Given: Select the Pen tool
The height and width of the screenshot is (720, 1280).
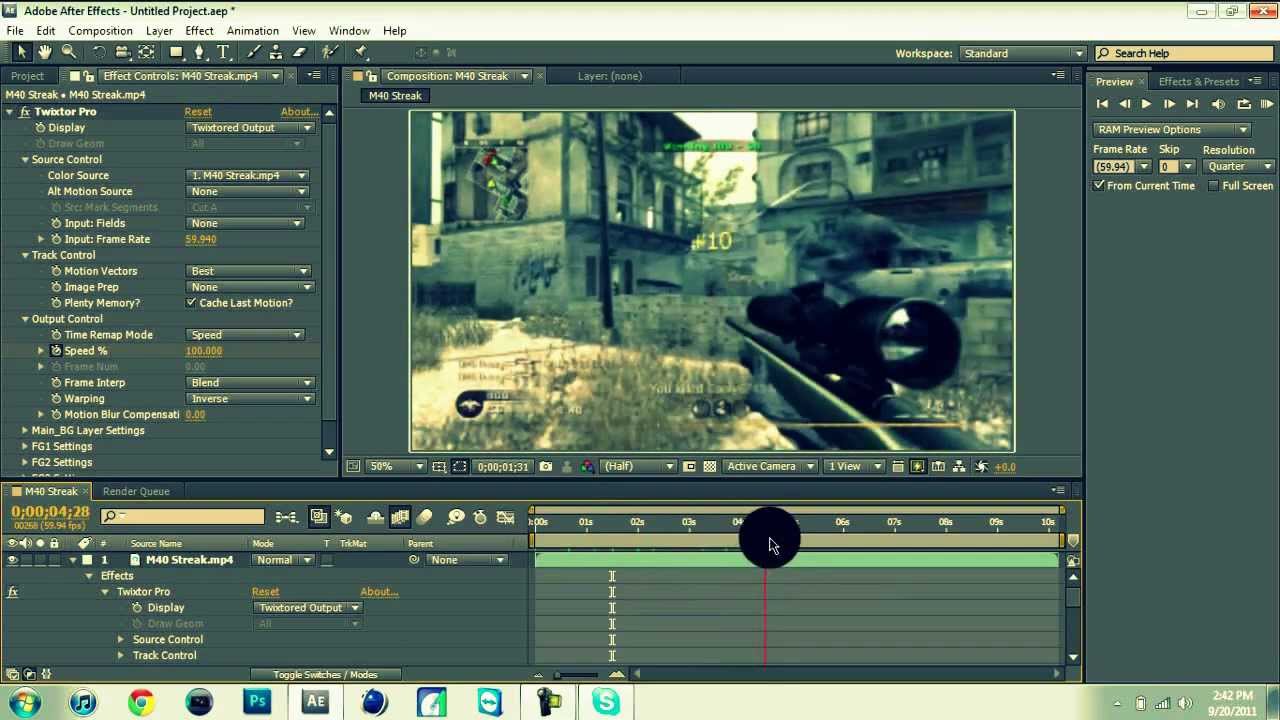Looking at the screenshot, I should point(200,52).
